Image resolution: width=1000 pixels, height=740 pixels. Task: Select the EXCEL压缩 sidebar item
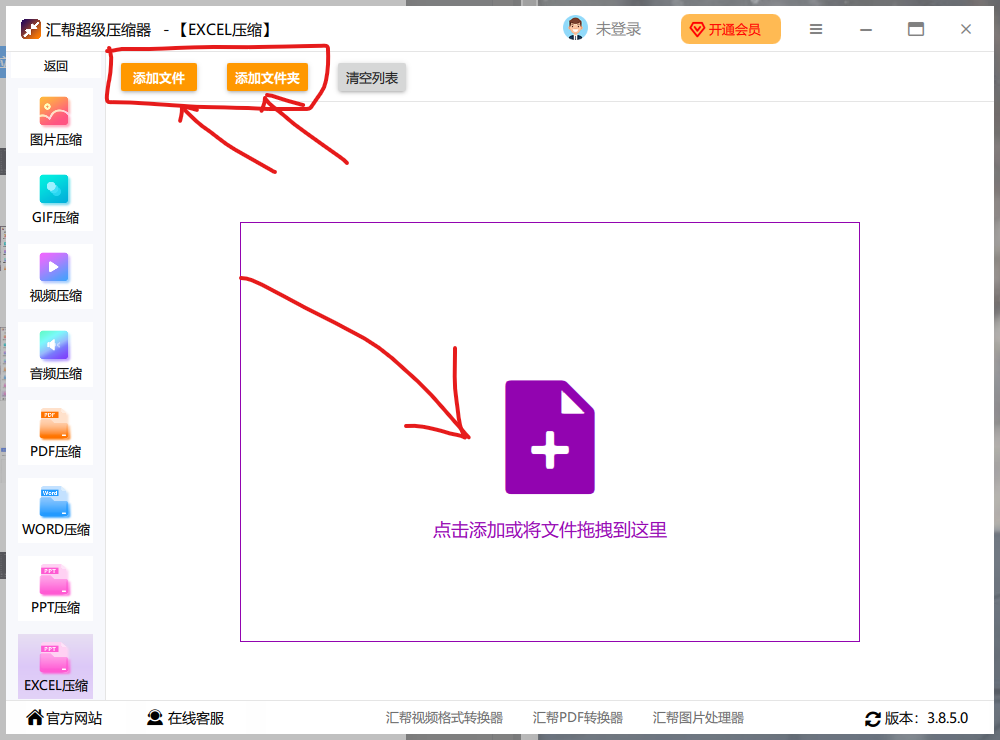[x=55, y=667]
